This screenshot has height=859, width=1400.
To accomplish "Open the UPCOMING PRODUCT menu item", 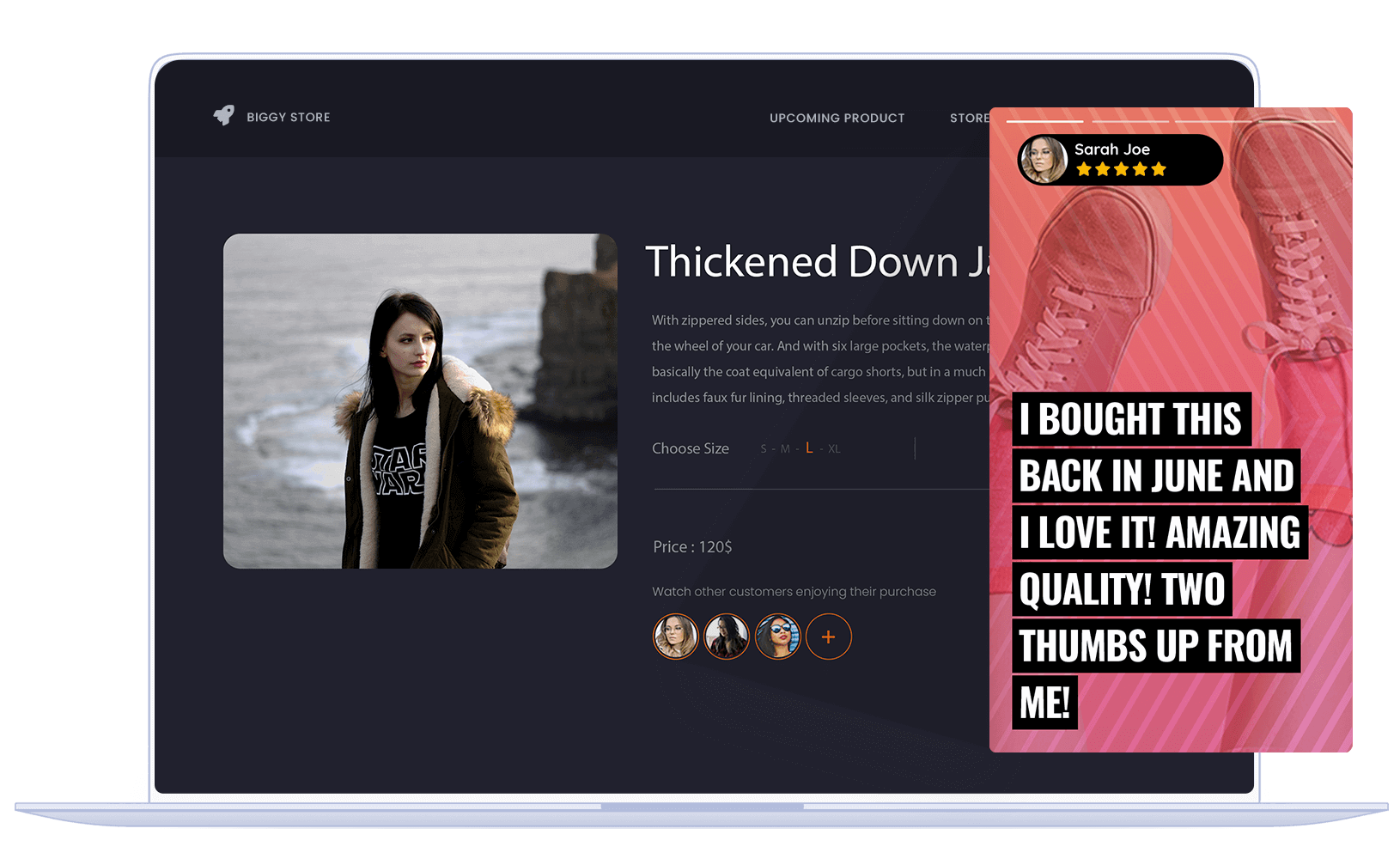I will (x=837, y=118).
